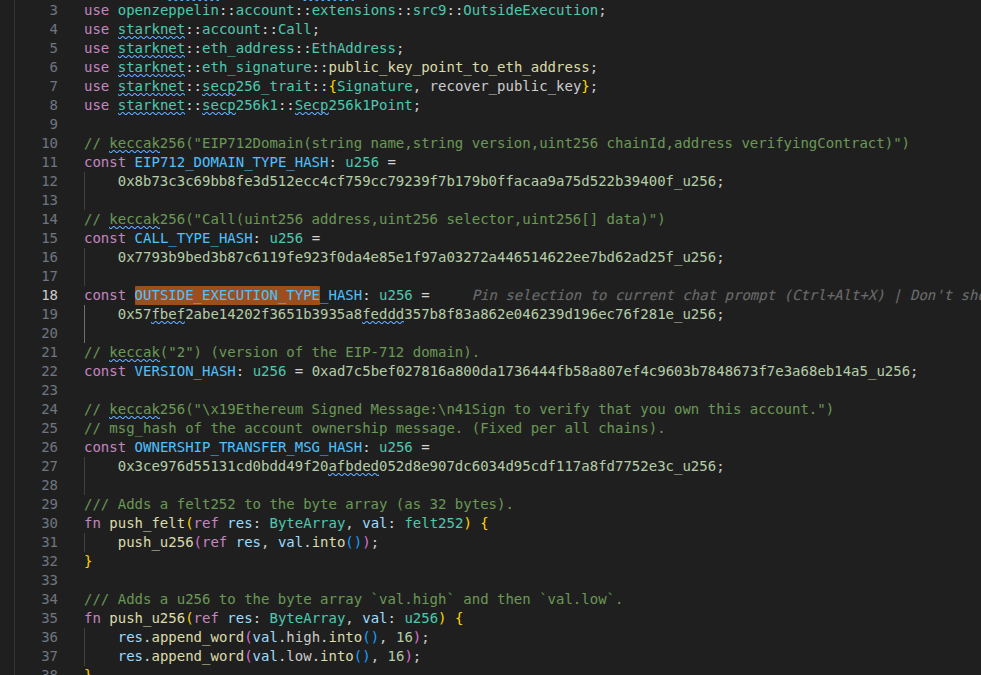Click the 'Don't show' hint text on line 18
Viewport: 981px width, 675px height.
[945, 295]
